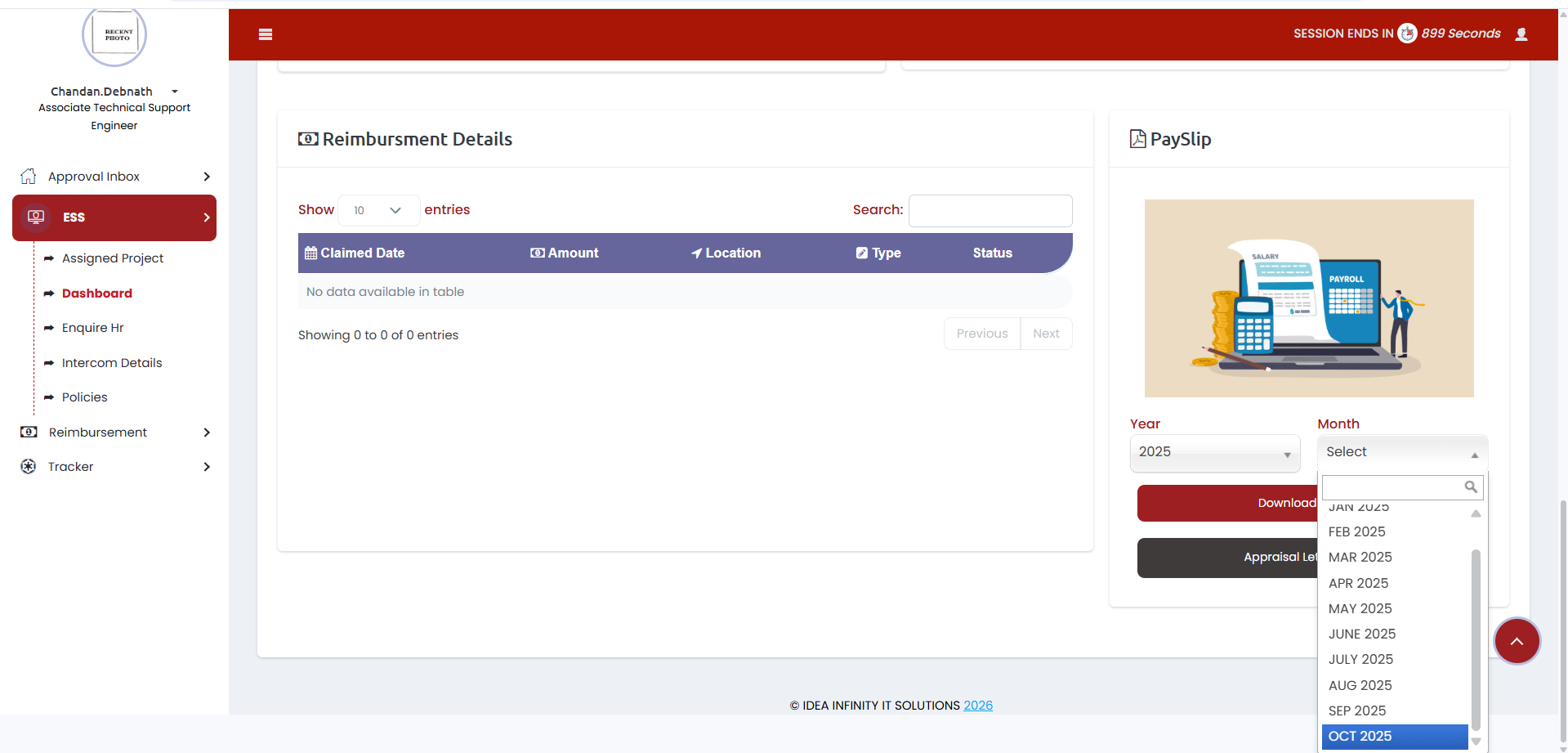The image size is (1568, 753).
Task: Click the search magnifier in month dropdown
Action: 1471,487
